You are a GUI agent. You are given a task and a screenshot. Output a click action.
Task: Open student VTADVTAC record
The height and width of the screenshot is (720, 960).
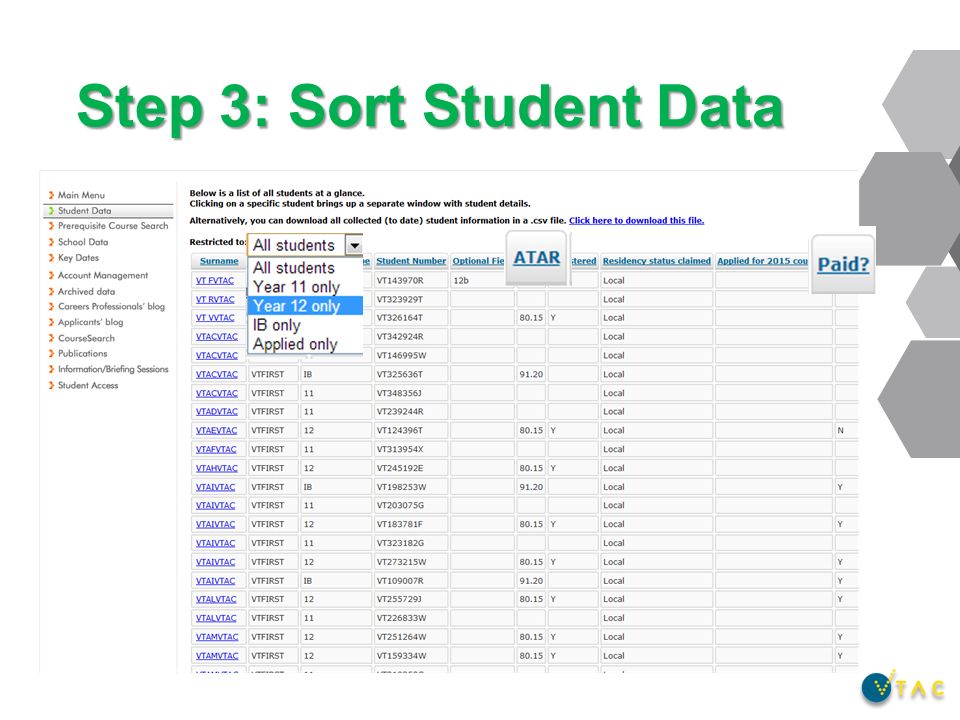(216, 411)
